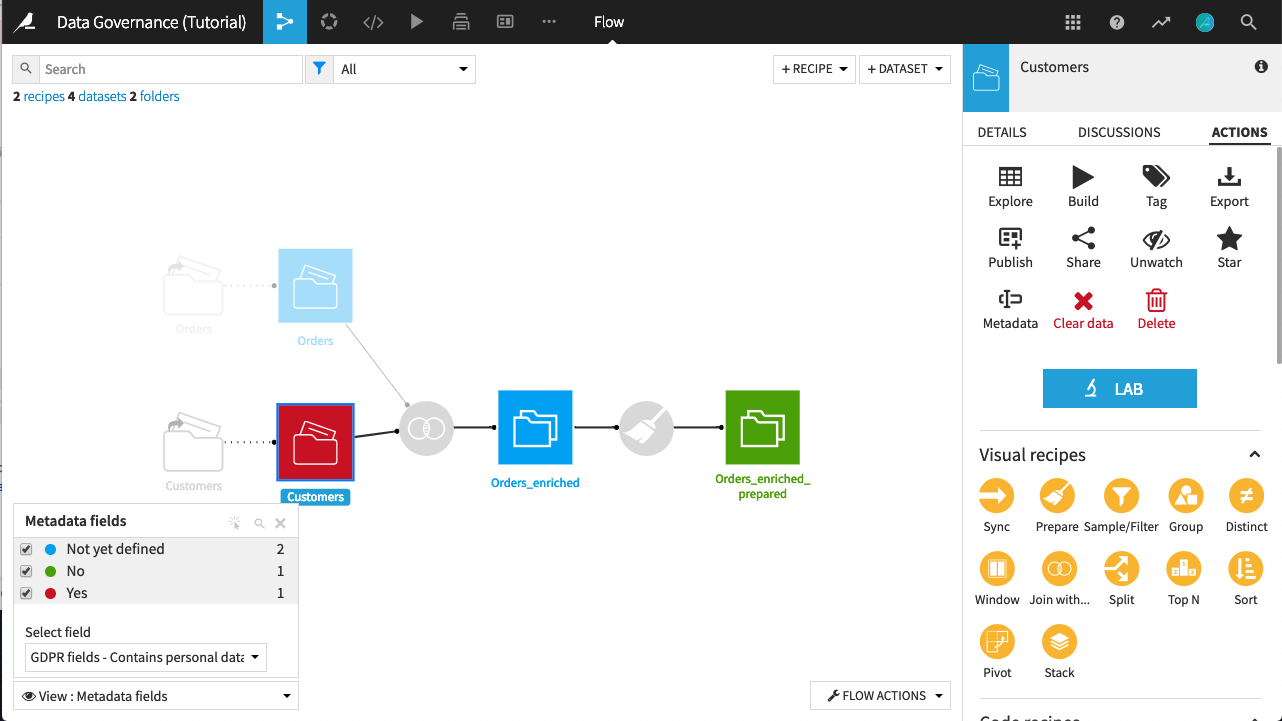This screenshot has width=1282, height=721.
Task: Click the flow Search input field
Action: pos(170,69)
